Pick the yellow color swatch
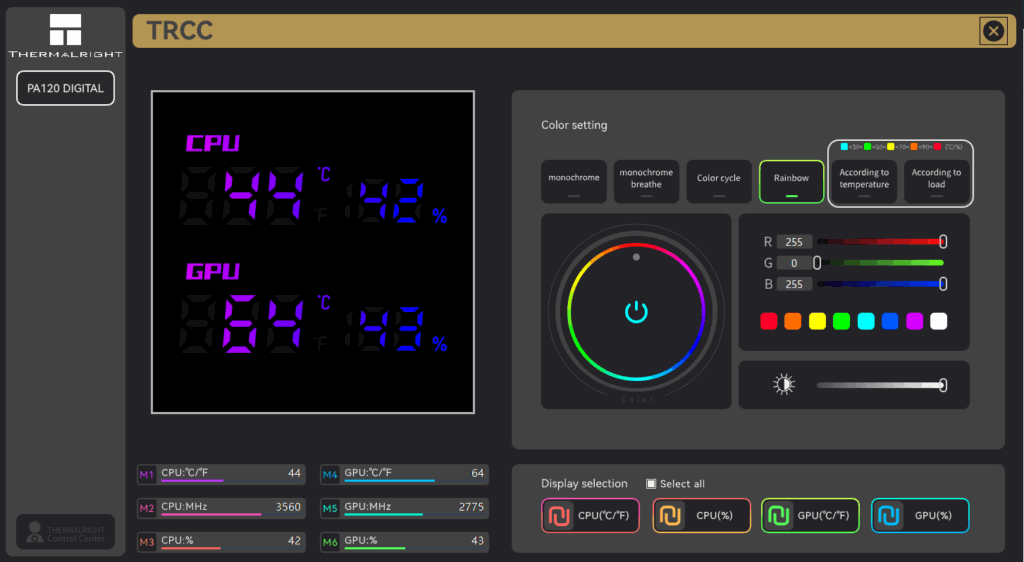Image resolution: width=1024 pixels, height=562 pixels. [817, 321]
